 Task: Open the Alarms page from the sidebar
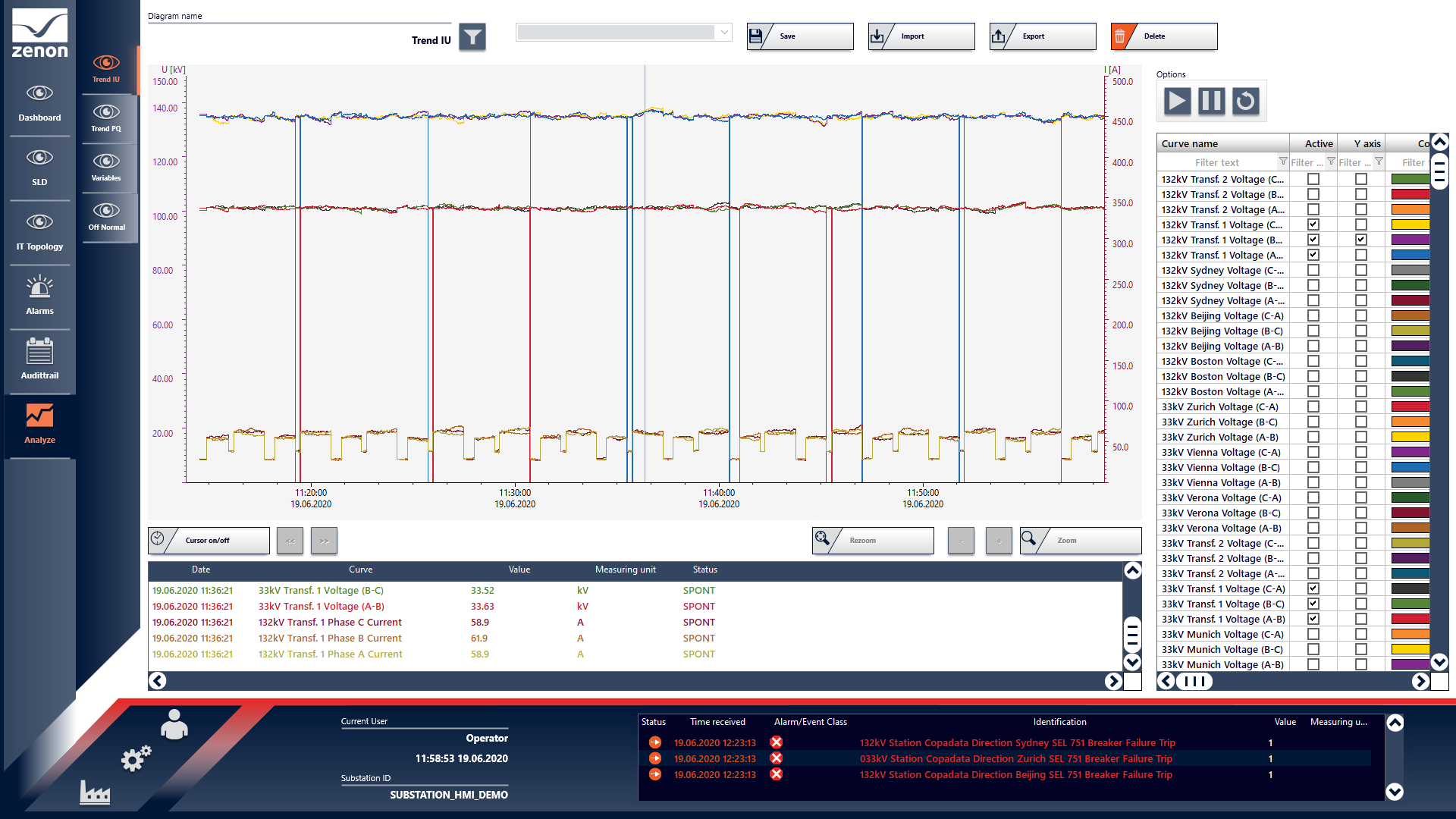pos(39,296)
